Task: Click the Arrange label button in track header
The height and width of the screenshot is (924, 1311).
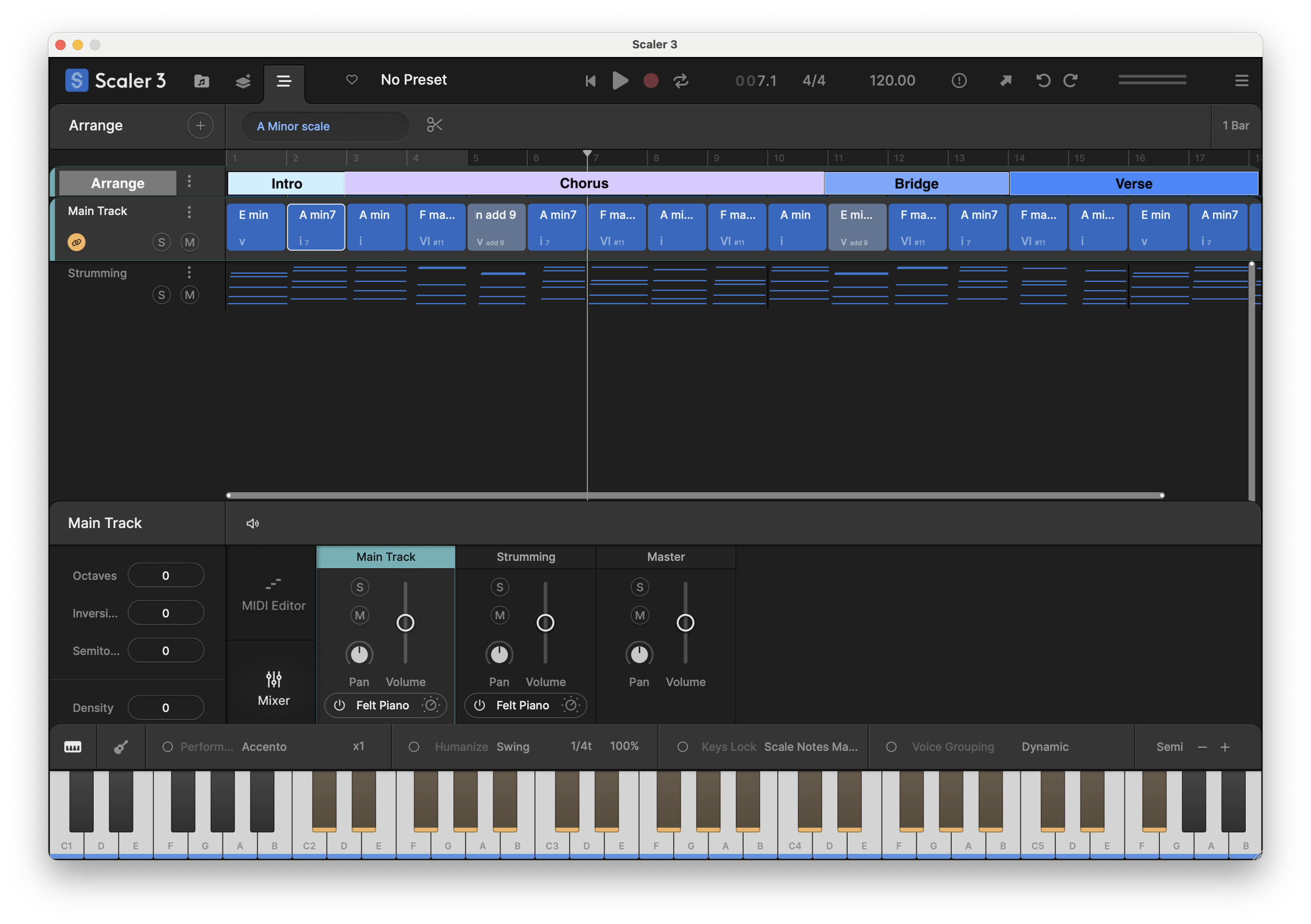Action: click(x=117, y=183)
